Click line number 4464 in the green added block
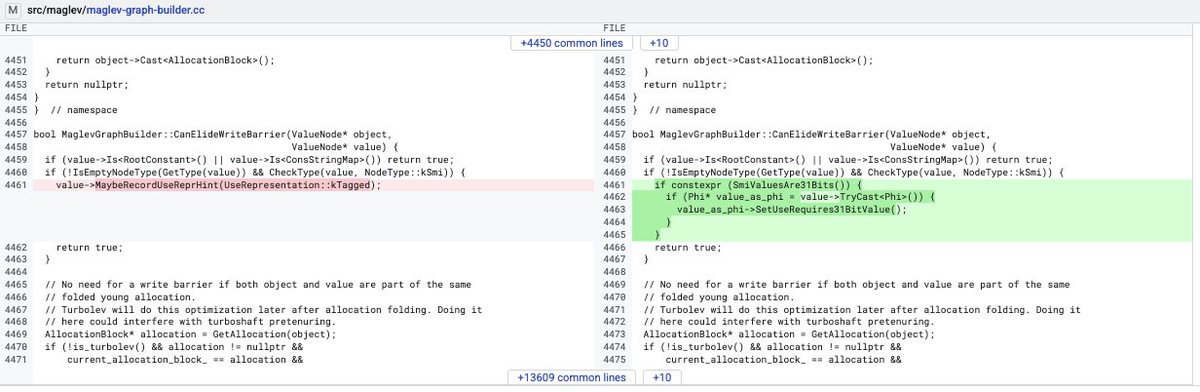 coord(615,221)
